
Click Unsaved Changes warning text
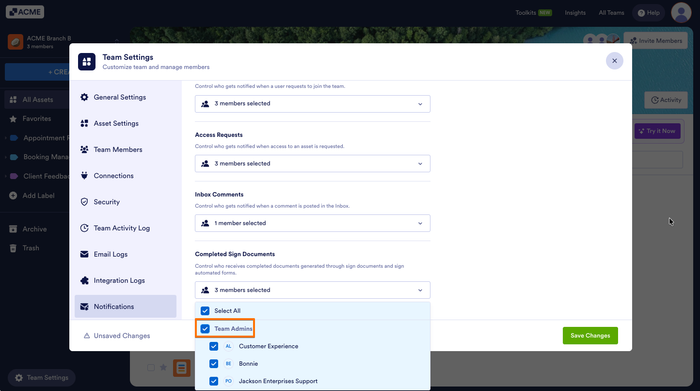121,336
